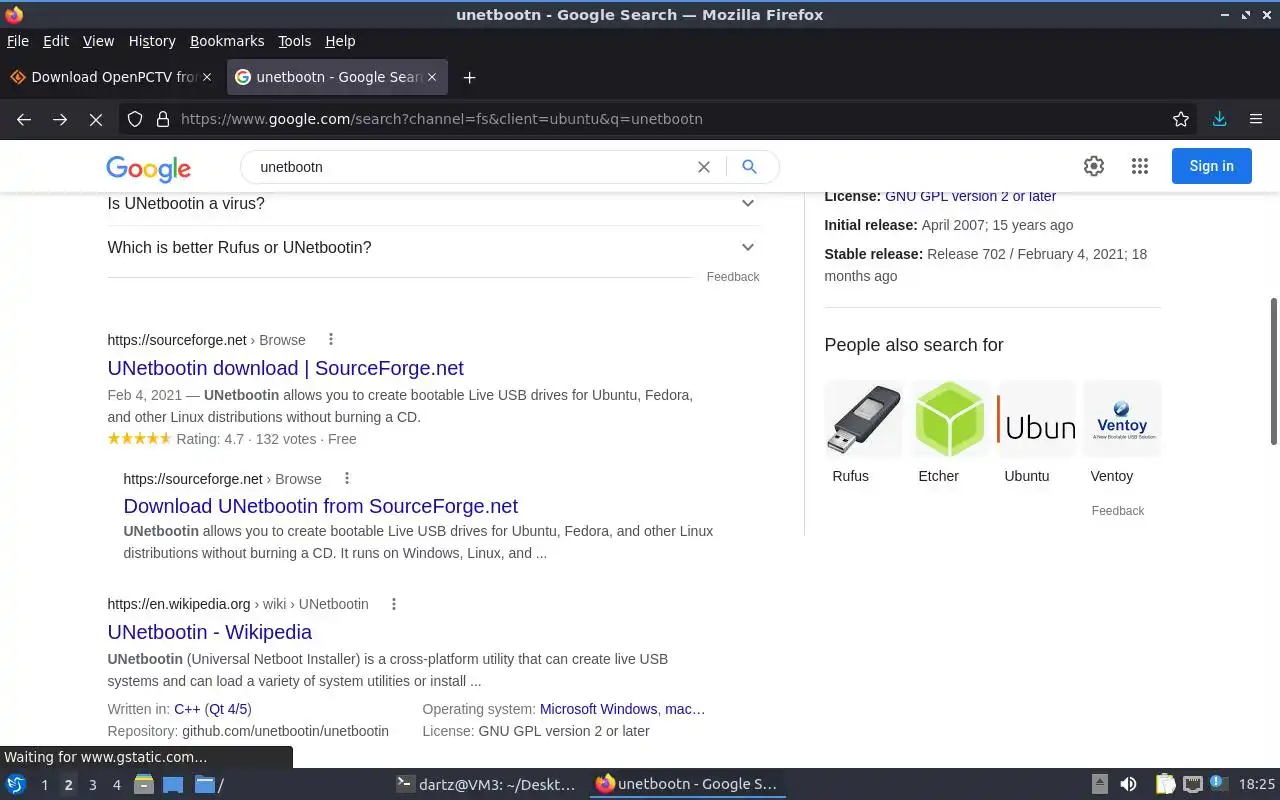Open a new tab
Image resolution: width=1280 pixels, height=800 pixels.
(469, 77)
